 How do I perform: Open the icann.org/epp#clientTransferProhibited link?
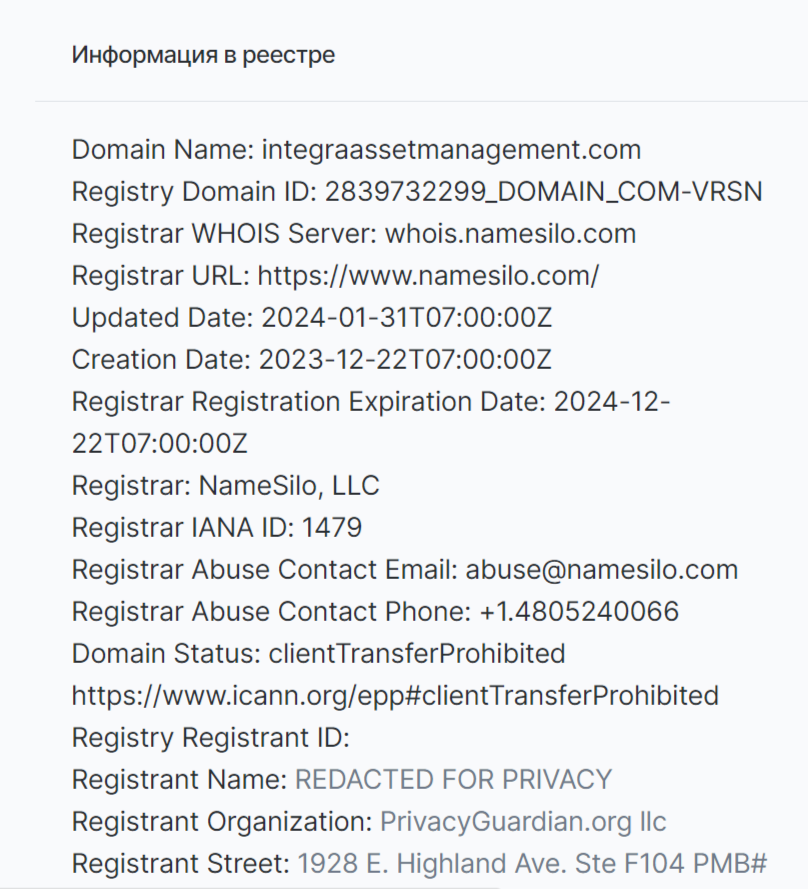tap(395, 696)
